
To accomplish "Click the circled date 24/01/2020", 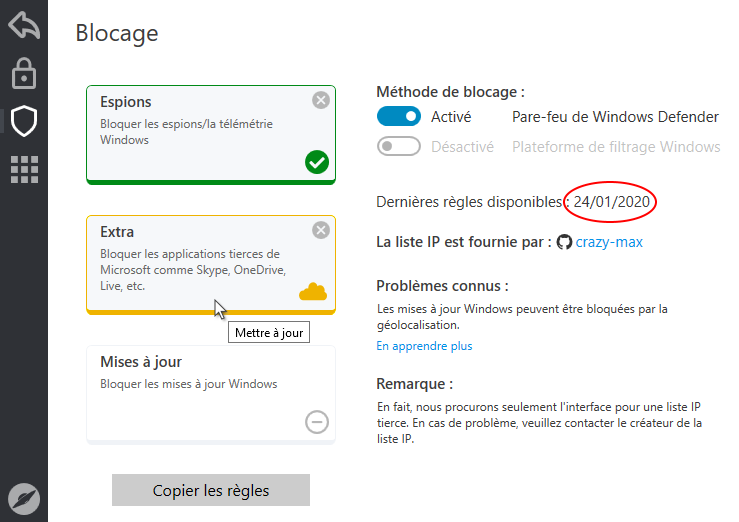I will tap(612, 202).
